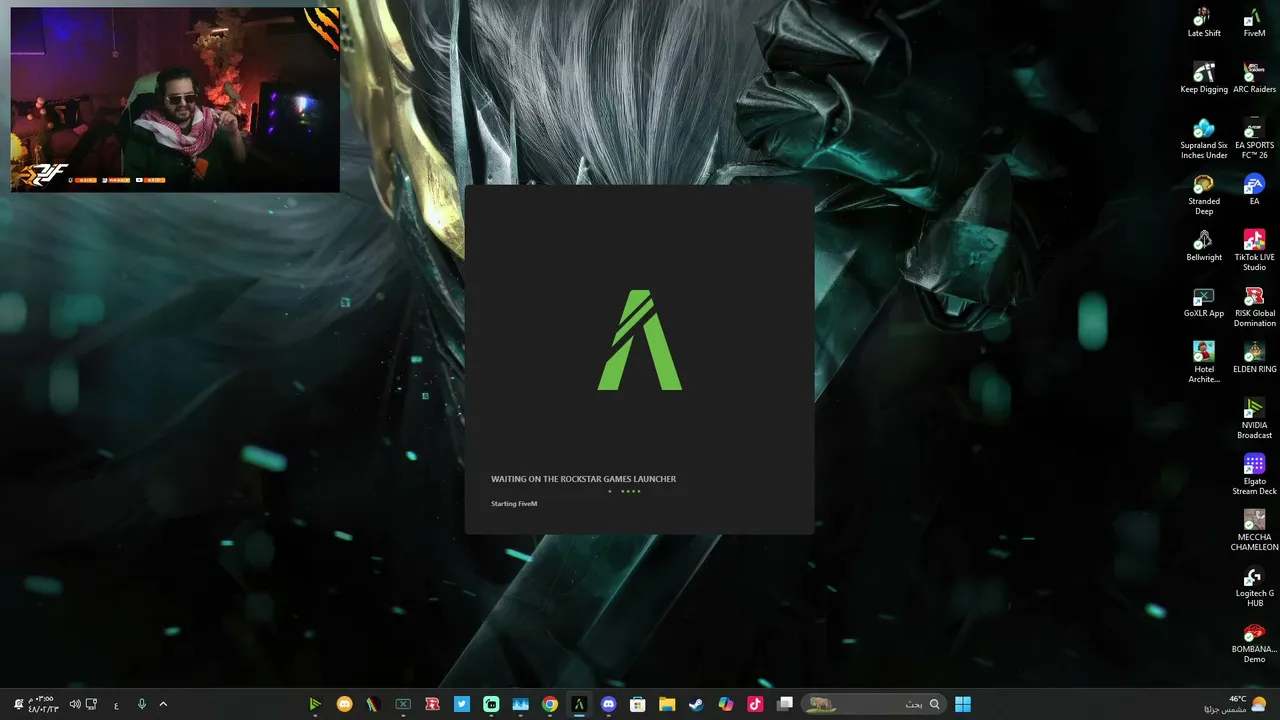Open the Task View taskbar button
The height and width of the screenshot is (720, 1280).
[785, 704]
